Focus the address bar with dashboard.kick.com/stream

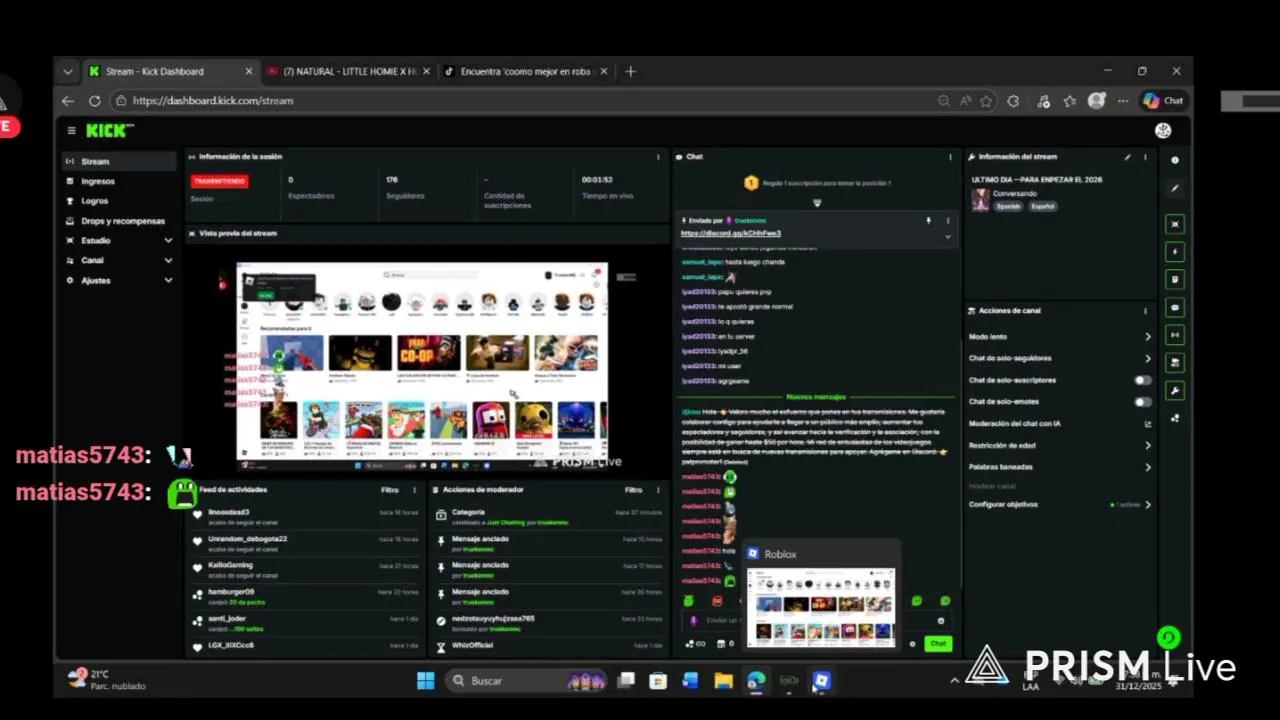click(520, 101)
